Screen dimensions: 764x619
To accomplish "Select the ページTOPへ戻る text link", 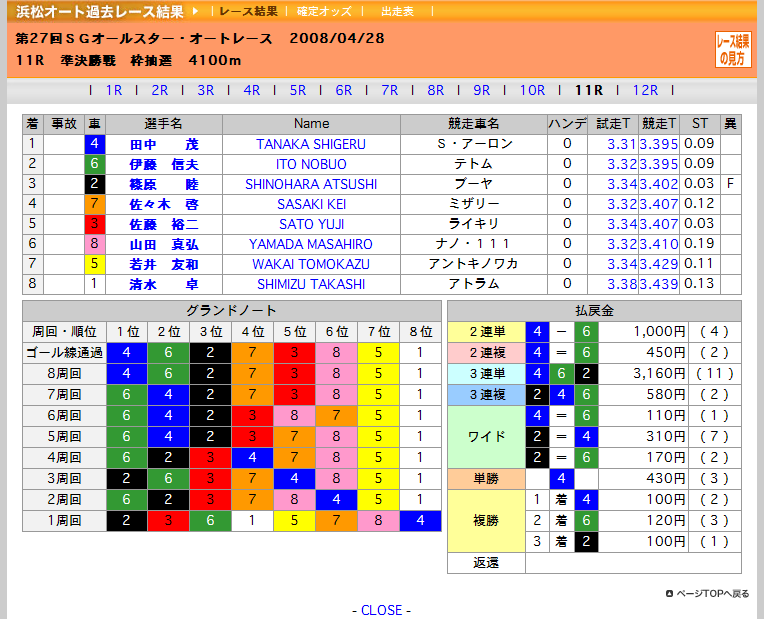I will (x=713, y=594).
